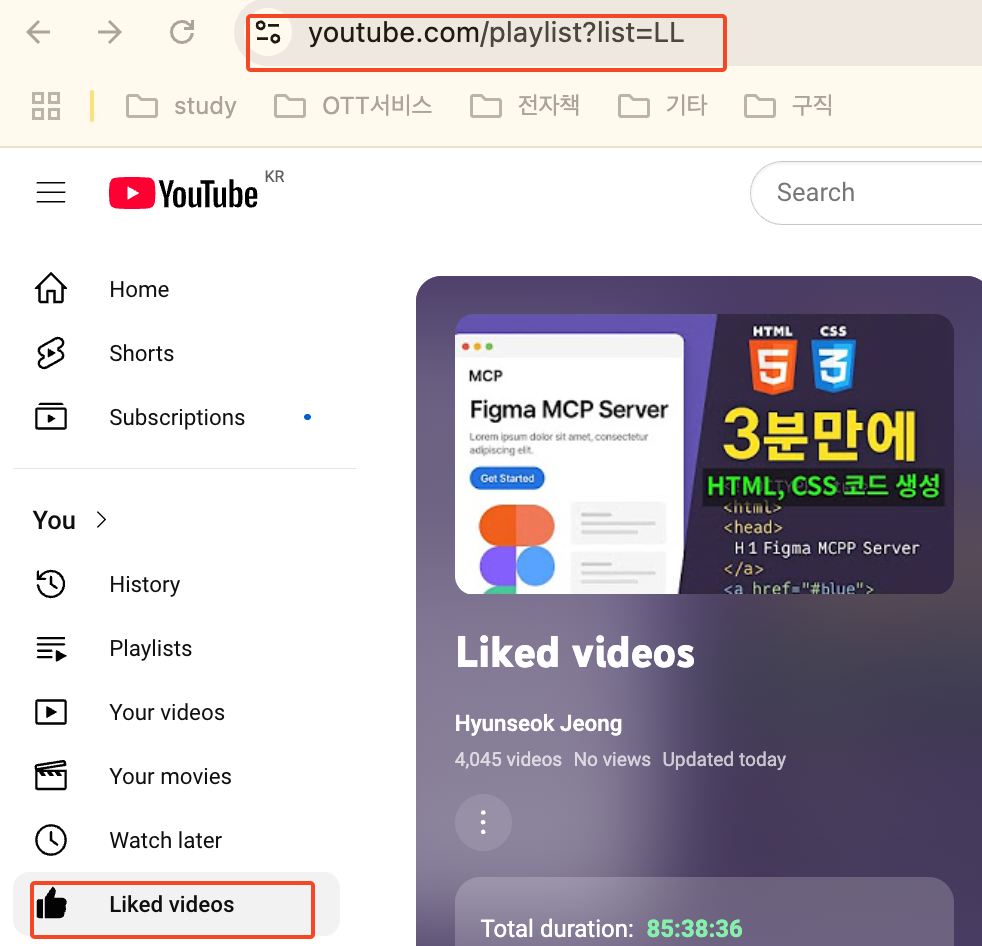Open Home in the sidebar
This screenshot has height=946, width=982.
tap(139, 289)
